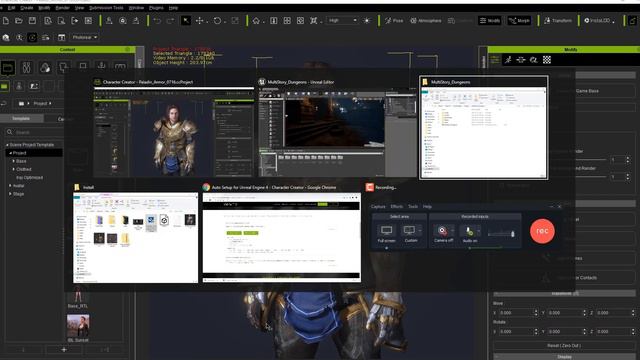The height and width of the screenshot is (360, 640).
Task: Expand the Avatar tree item
Action: click(10, 186)
